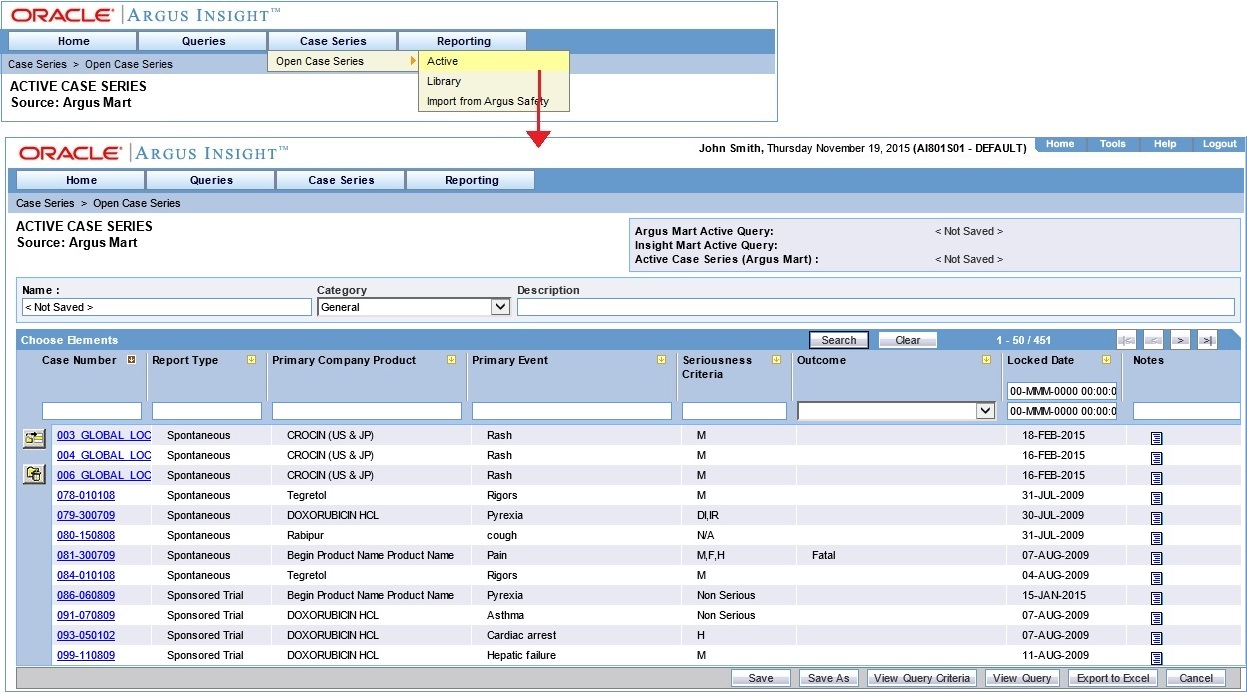Open Reporting tab in upper menu snippet

[x=463, y=41]
